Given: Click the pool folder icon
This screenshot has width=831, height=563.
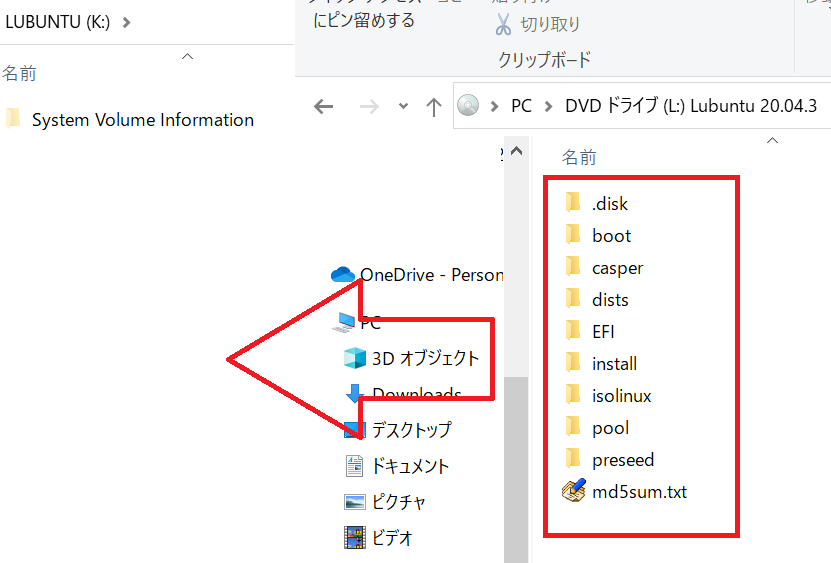Looking at the screenshot, I should (573, 426).
